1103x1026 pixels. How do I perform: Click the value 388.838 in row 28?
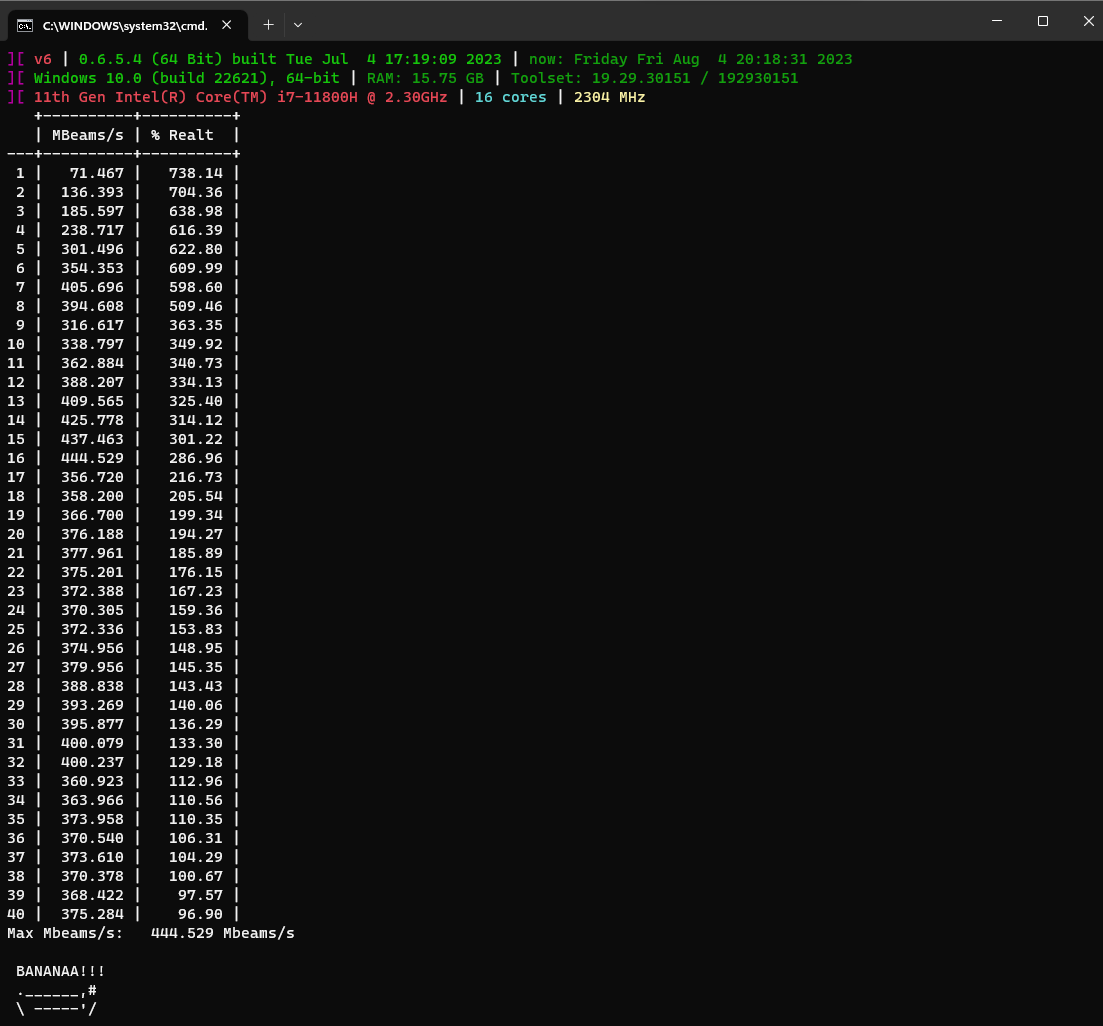(92, 686)
